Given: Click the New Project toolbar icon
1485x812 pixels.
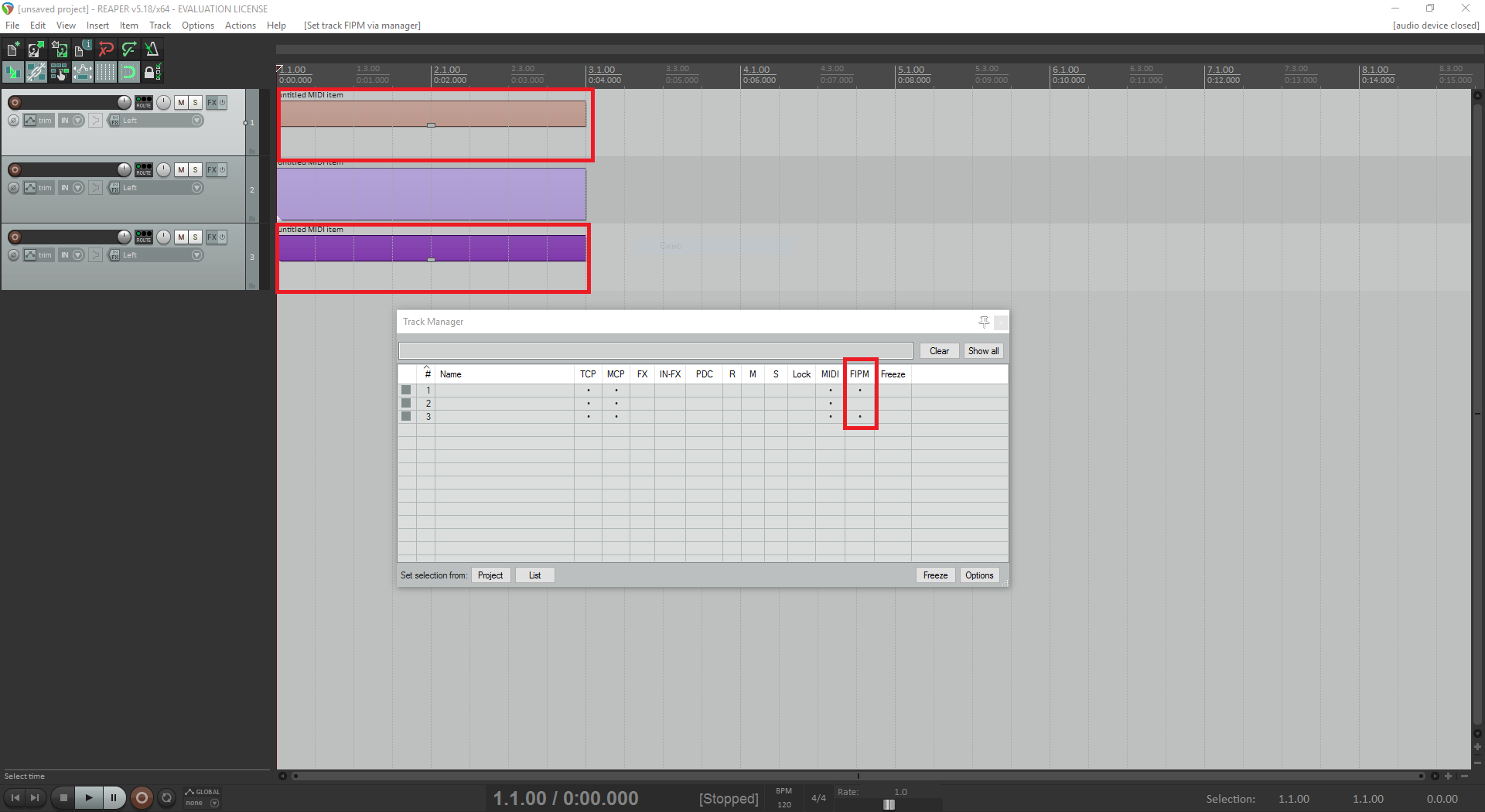Looking at the screenshot, I should point(13,49).
